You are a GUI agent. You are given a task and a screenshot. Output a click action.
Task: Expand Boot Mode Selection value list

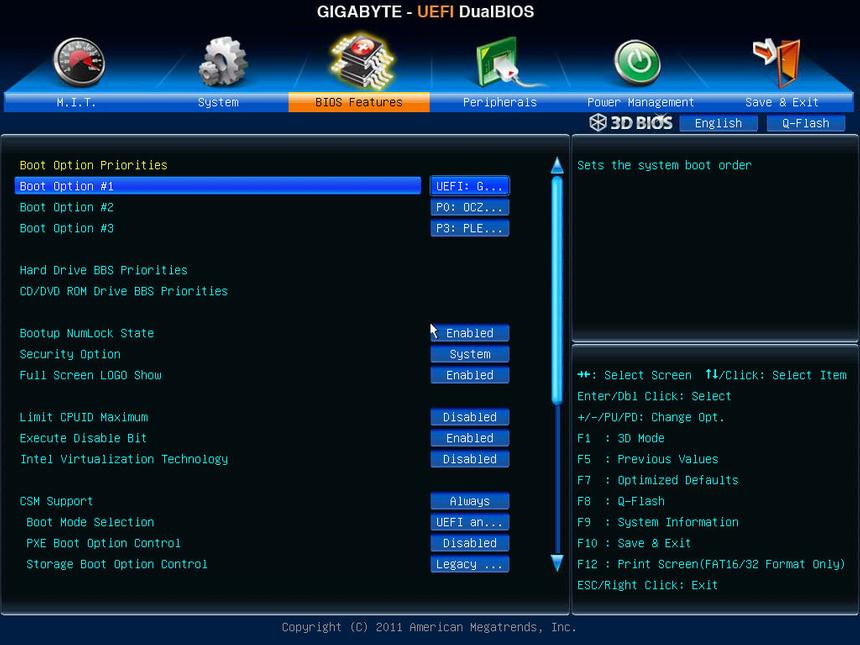470,522
